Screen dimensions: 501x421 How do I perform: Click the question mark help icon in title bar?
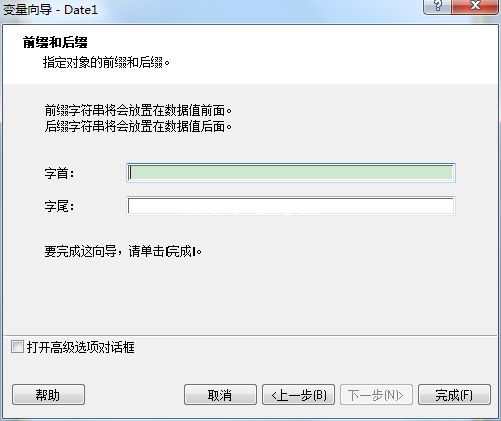coord(437,7)
